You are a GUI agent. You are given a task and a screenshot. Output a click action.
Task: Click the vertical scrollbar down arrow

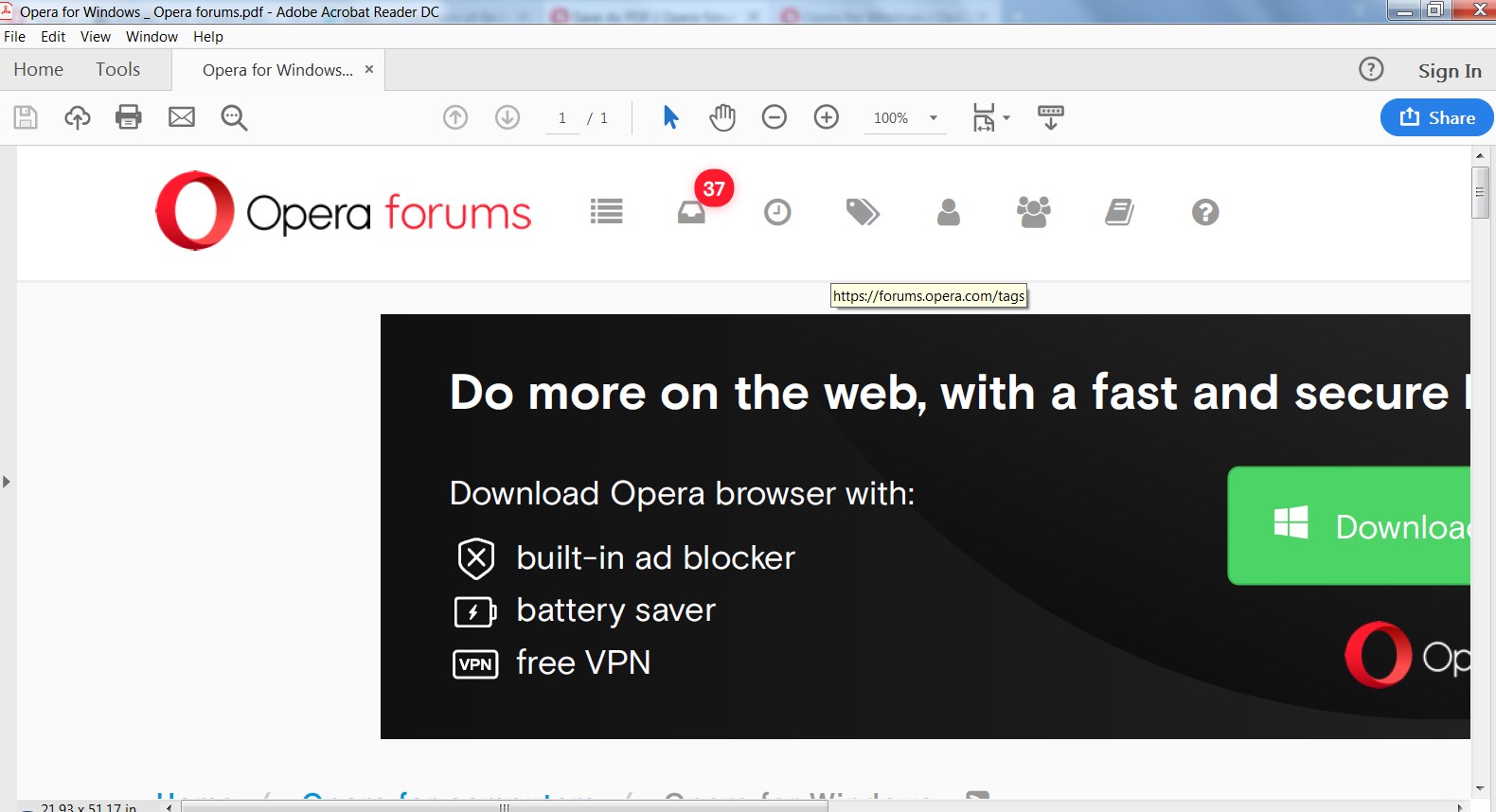pyautogui.click(x=1480, y=788)
